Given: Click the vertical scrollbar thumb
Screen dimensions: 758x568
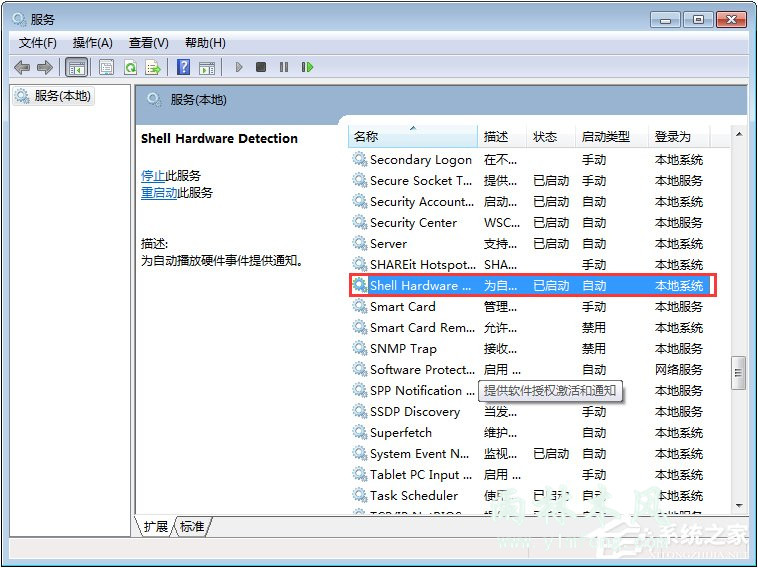Looking at the screenshot, I should tap(738, 373).
